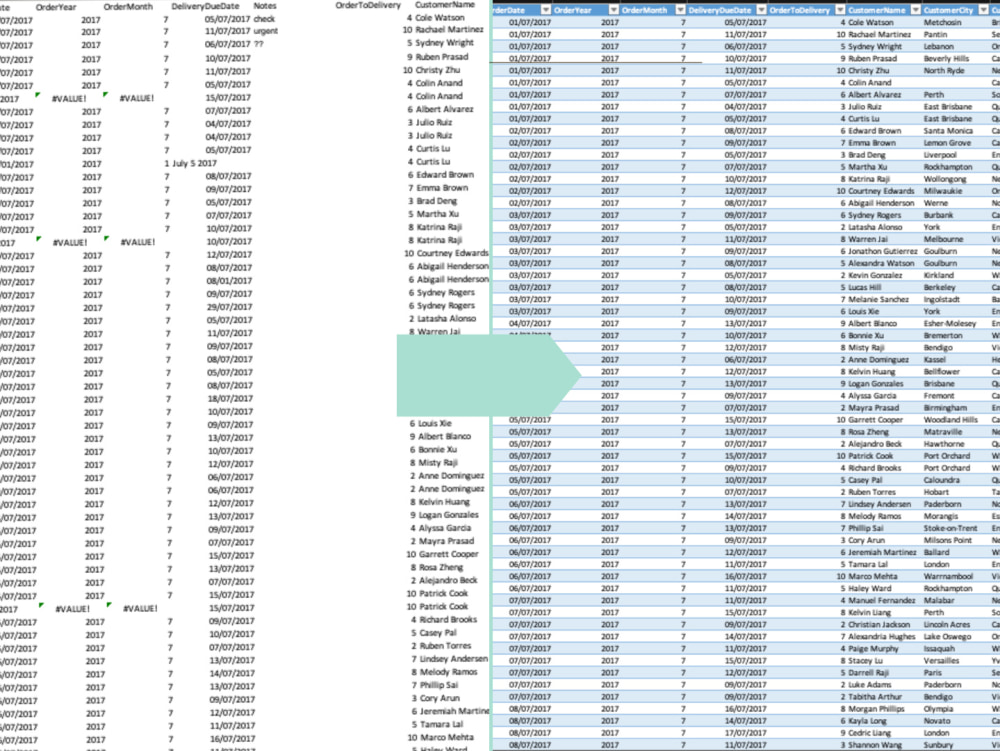Select Albert Alvarez in the left sheet

[445, 109]
